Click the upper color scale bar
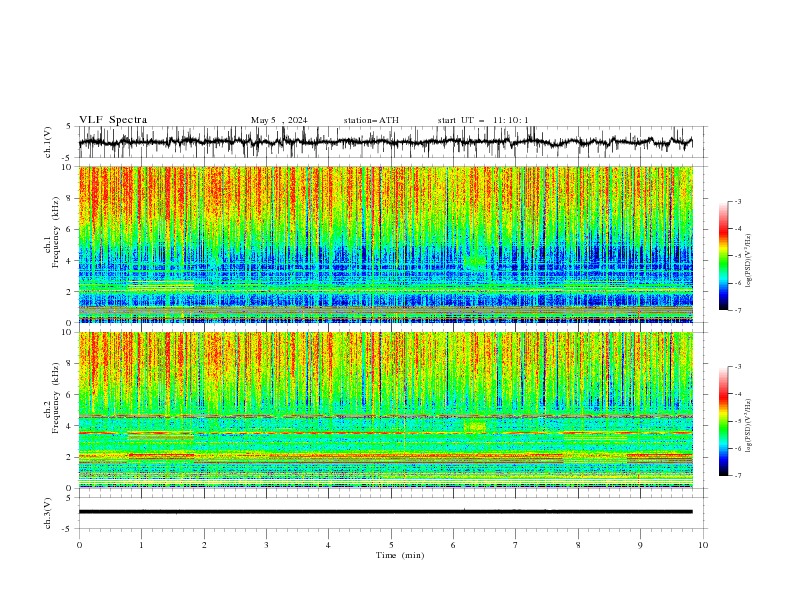 (723, 256)
